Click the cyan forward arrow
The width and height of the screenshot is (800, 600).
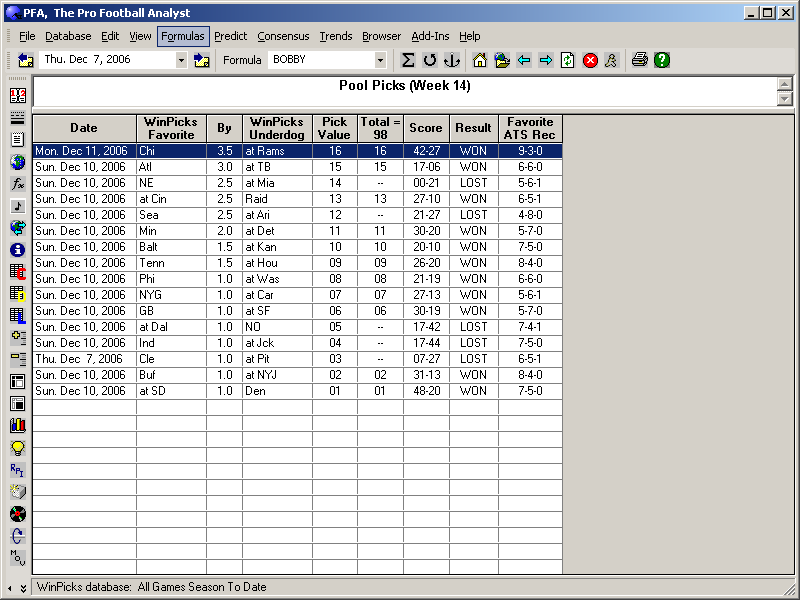(x=546, y=60)
